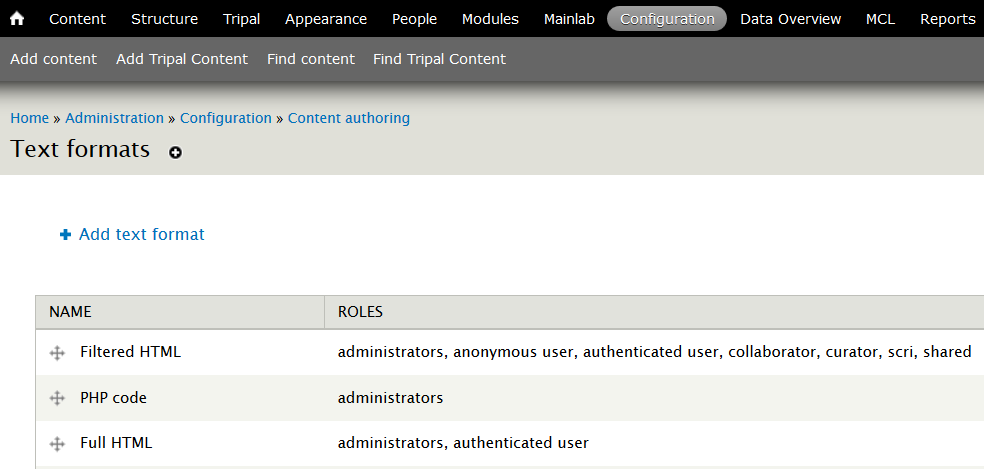The width and height of the screenshot is (984, 469).
Task: Navigate to People menu
Action: pos(414,19)
